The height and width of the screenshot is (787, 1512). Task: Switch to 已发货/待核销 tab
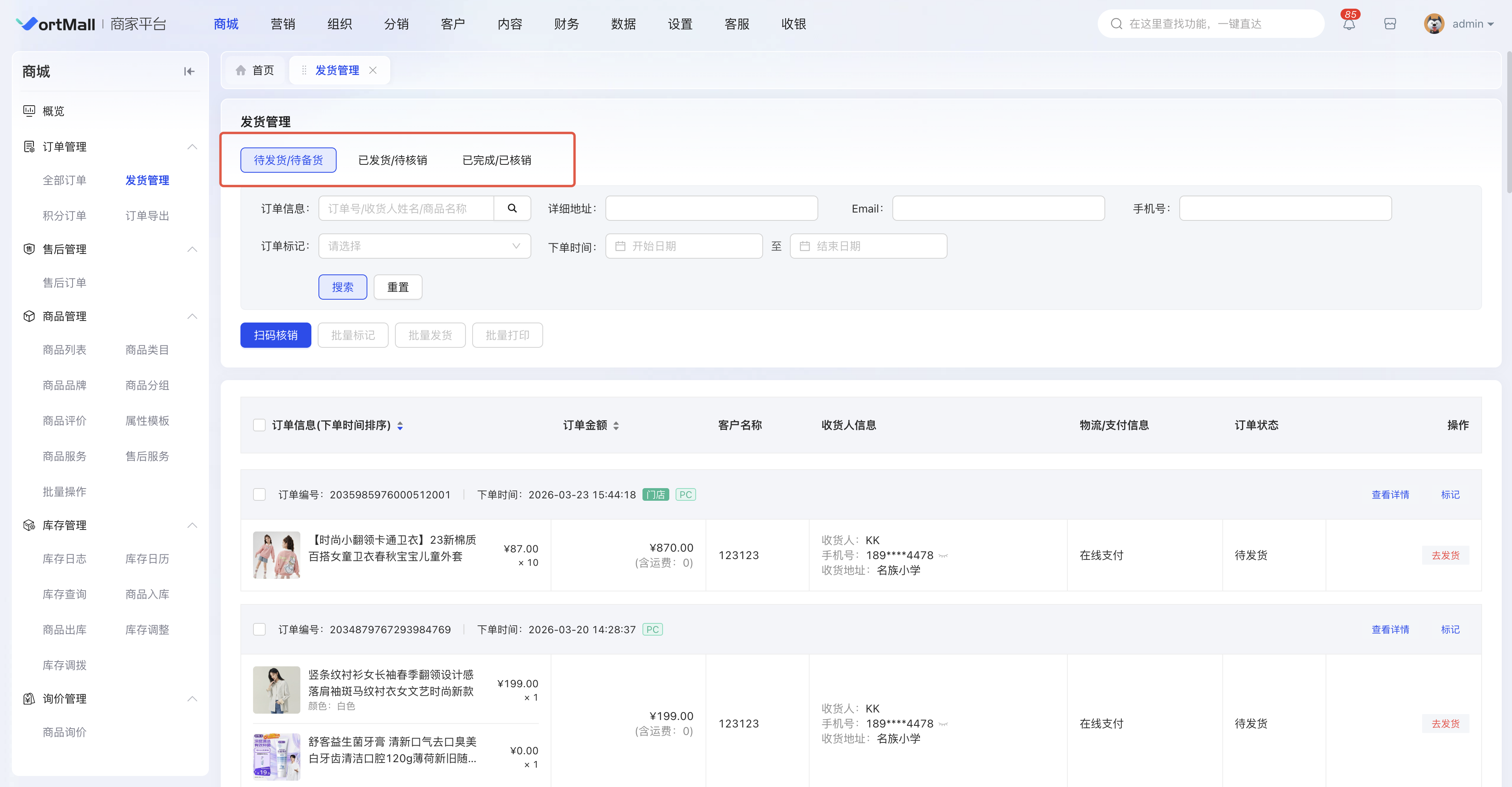[x=392, y=160]
